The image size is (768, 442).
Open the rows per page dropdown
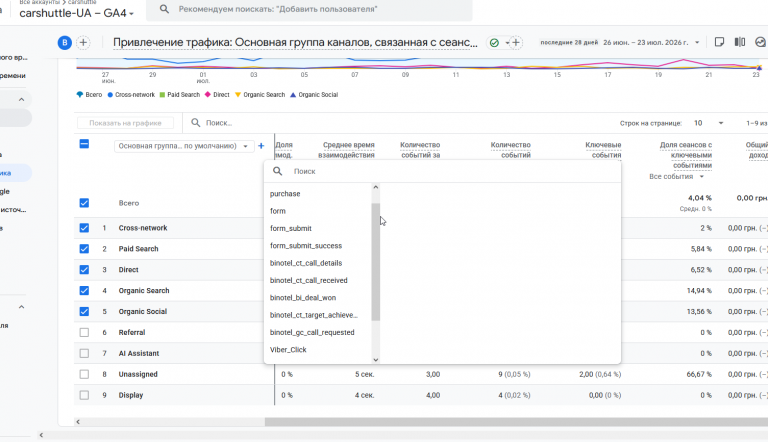[708, 123]
